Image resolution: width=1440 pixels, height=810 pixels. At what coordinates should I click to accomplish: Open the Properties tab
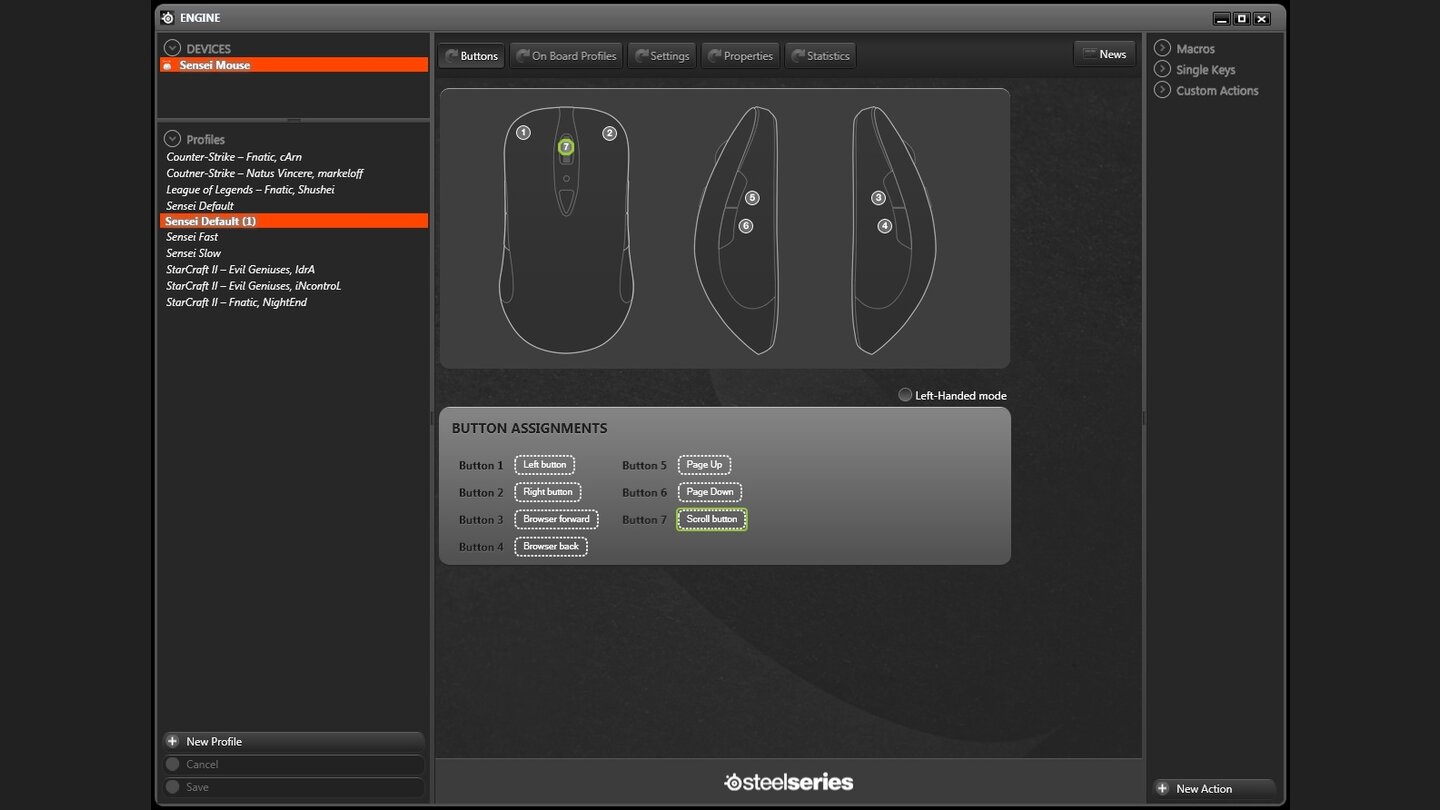click(x=741, y=56)
